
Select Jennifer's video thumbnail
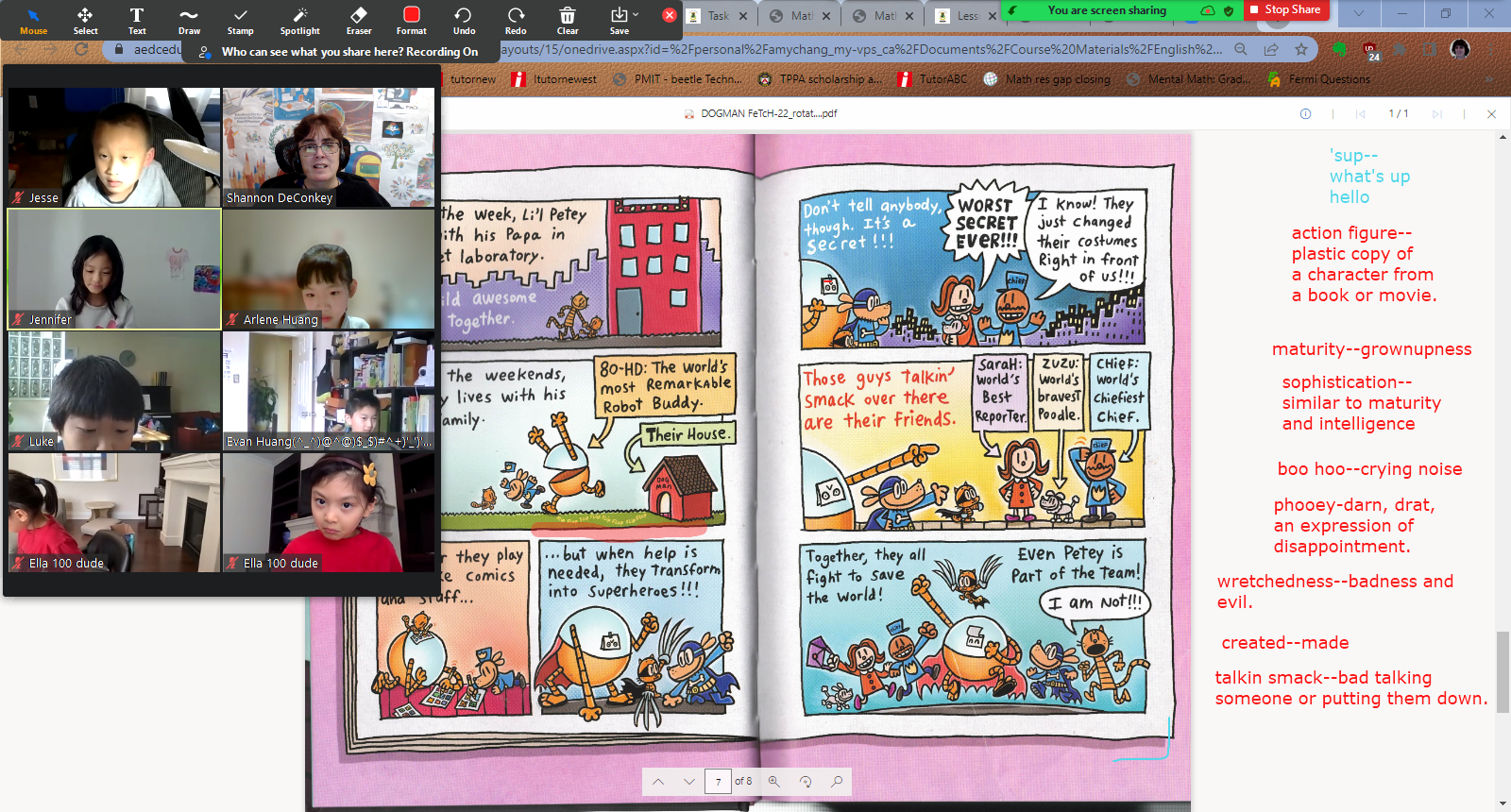(114, 269)
